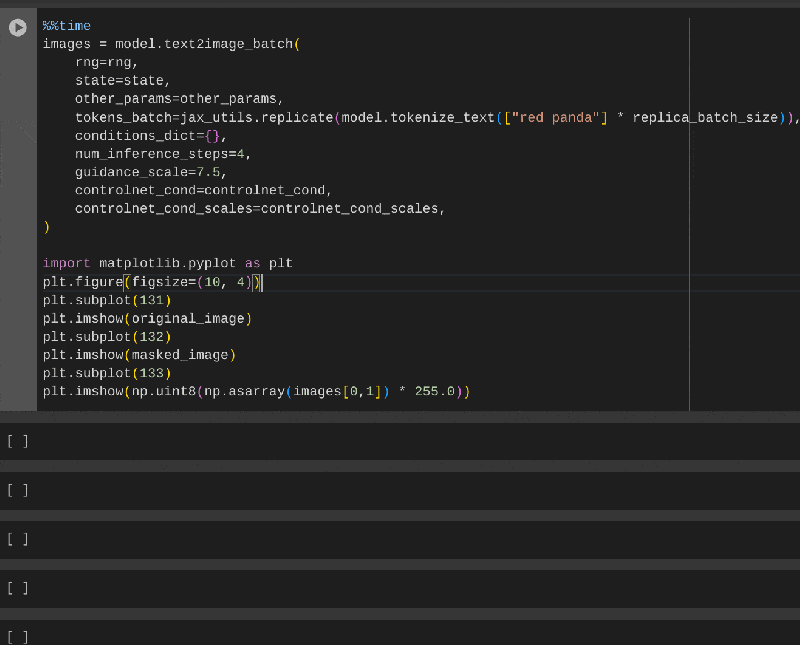Click replica_batch_size in tokens_batch line
This screenshot has height=645, width=800.
point(705,117)
